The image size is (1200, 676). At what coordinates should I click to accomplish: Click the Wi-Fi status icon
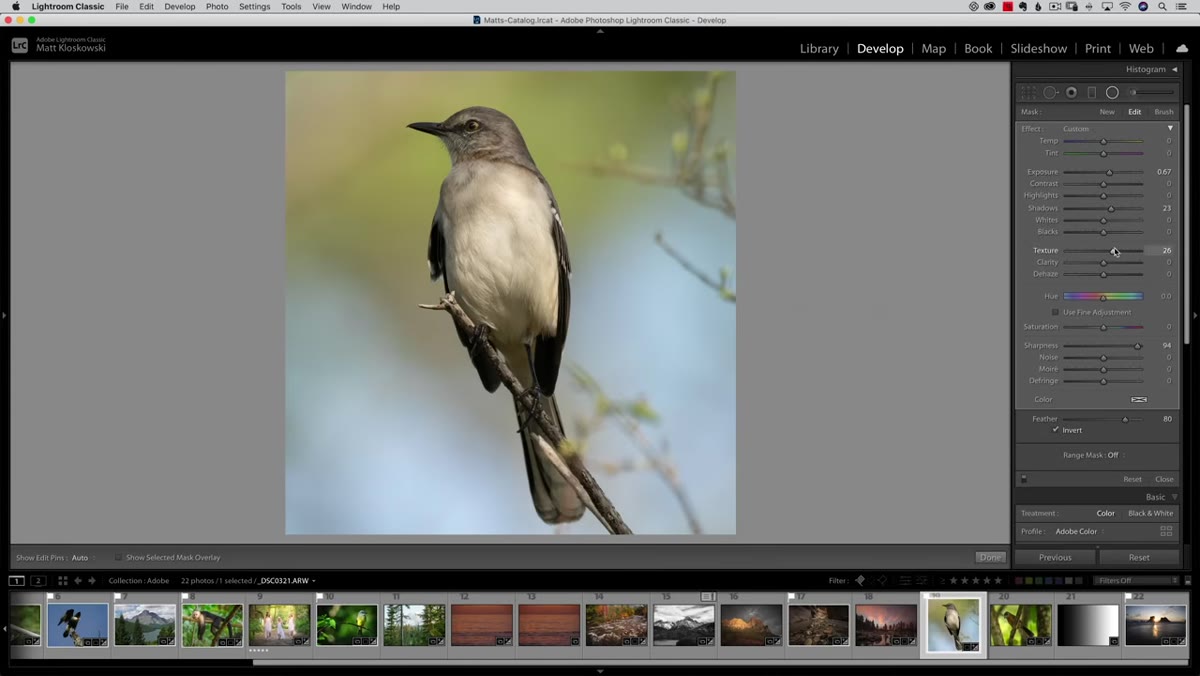pos(1125,7)
